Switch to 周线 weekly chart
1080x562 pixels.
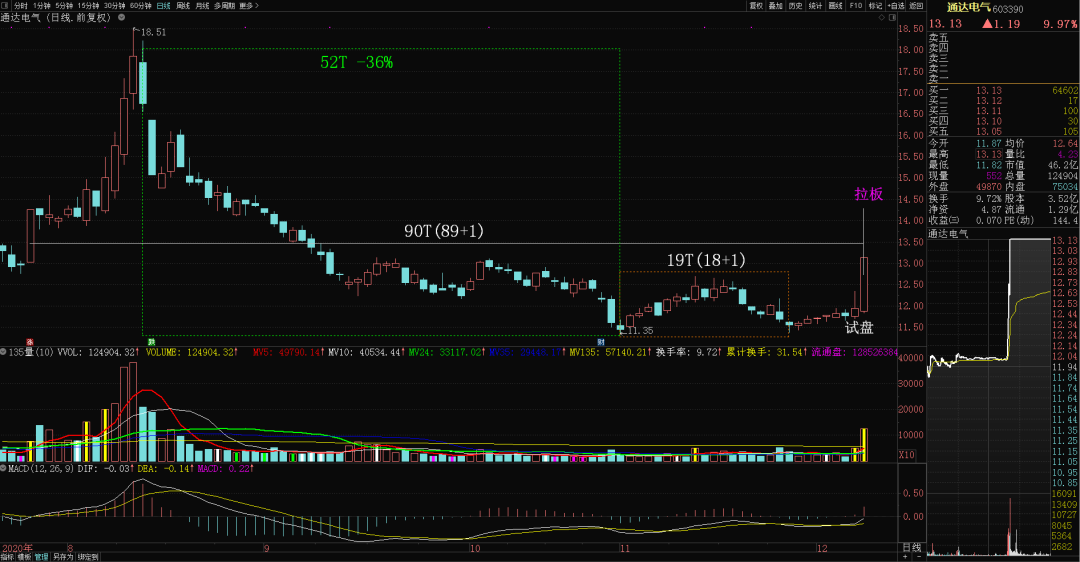tap(183, 6)
